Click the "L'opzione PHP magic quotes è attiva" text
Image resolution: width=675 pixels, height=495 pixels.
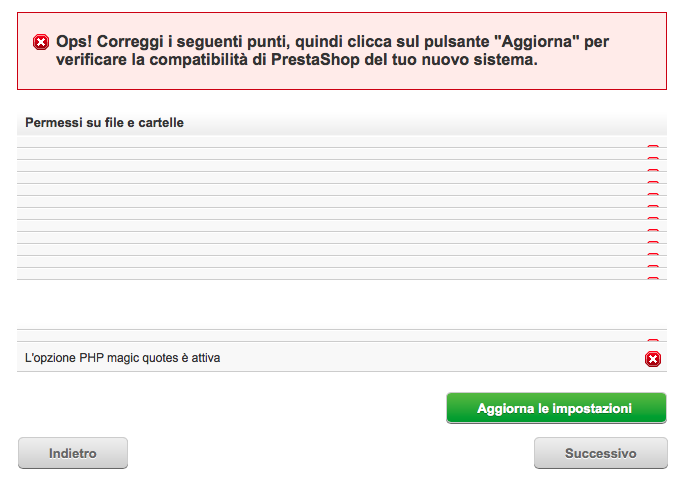pos(122,357)
